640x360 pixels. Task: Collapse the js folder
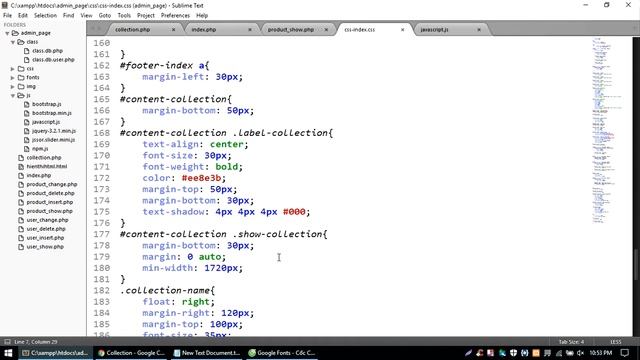[x=13, y=96]
